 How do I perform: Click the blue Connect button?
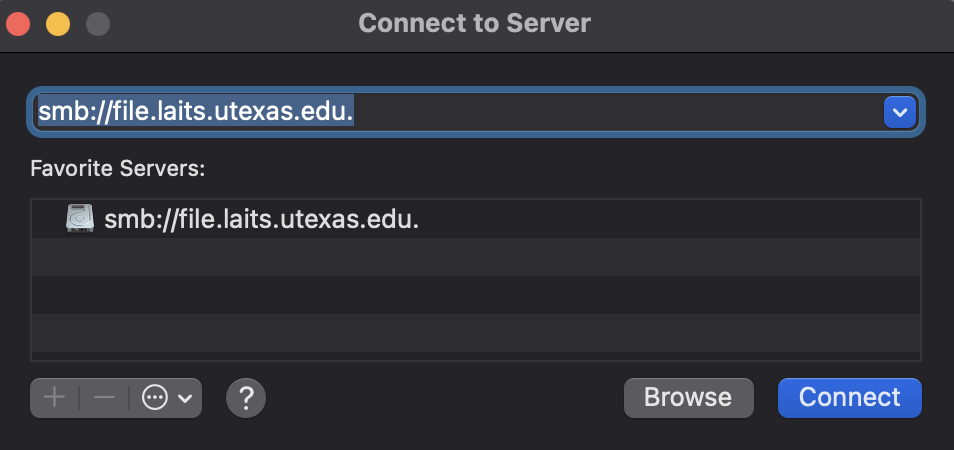[x=849, y=398]
